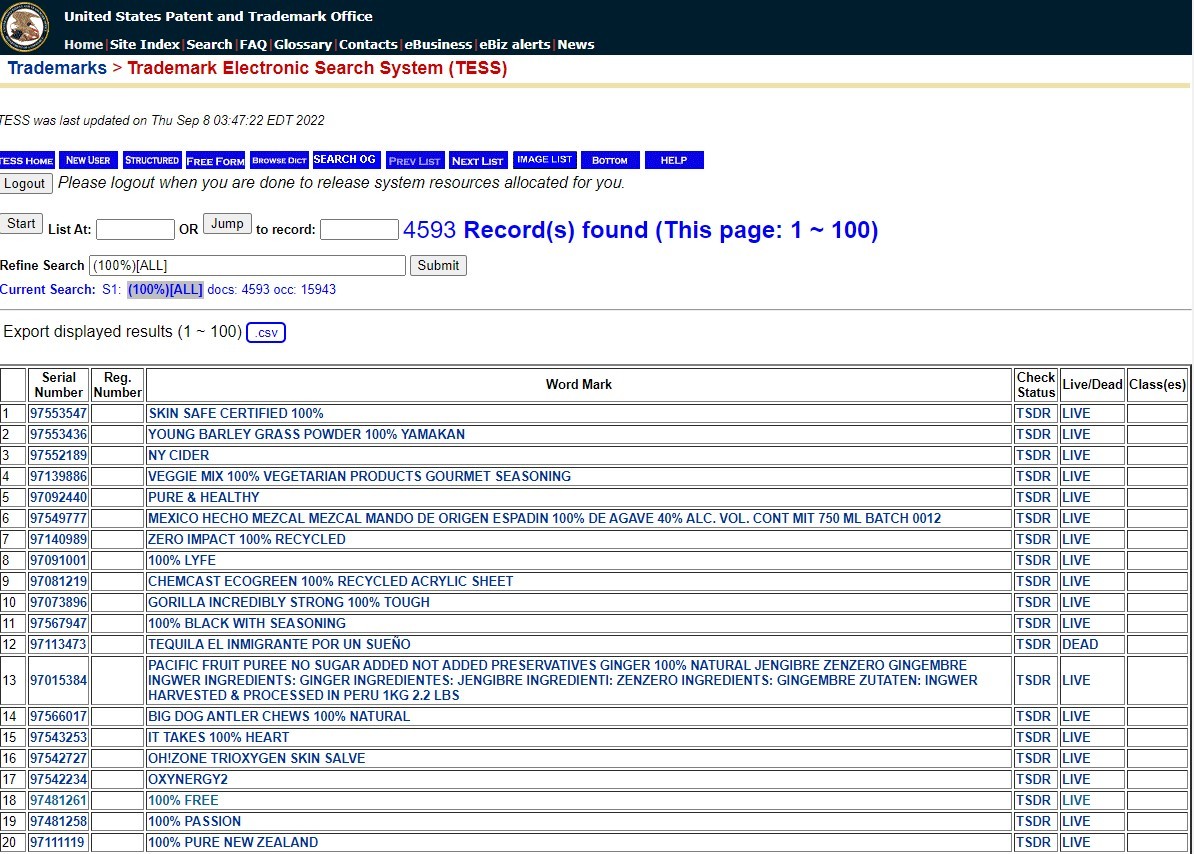Image resolution: width=1194 pixels, height=854 pixels.
Task: Open the SKIN SAFE CERTIFIED 100% mark
Action: [236, 413]
